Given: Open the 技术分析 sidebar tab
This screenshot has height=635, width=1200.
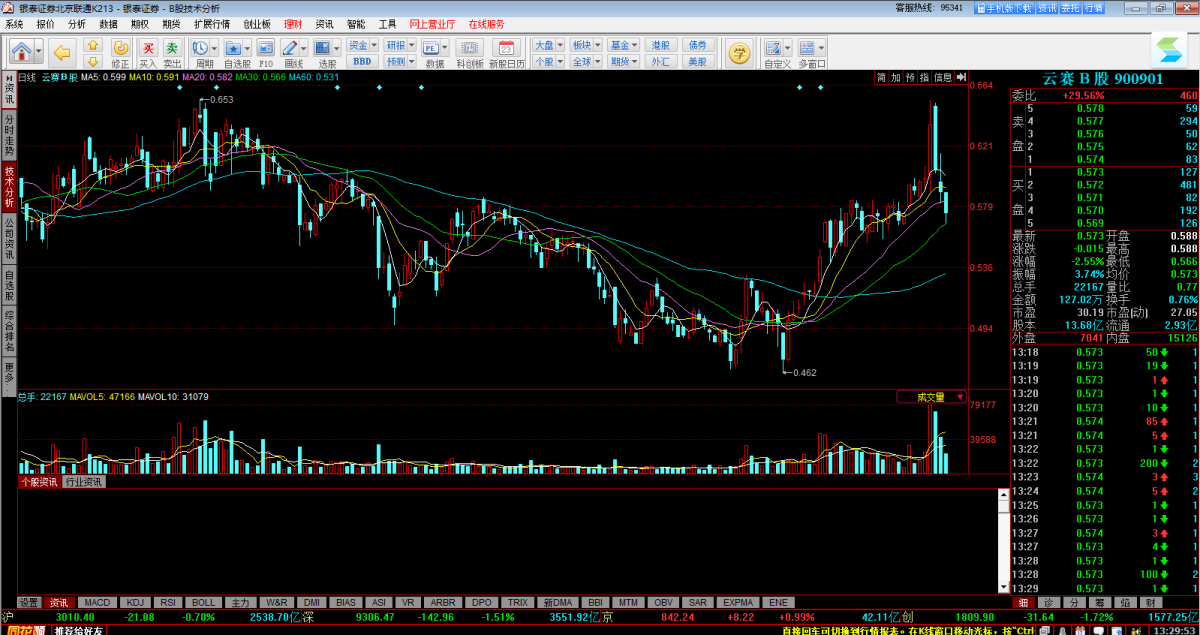Looking at the screenshot, I should pos(9,188).
